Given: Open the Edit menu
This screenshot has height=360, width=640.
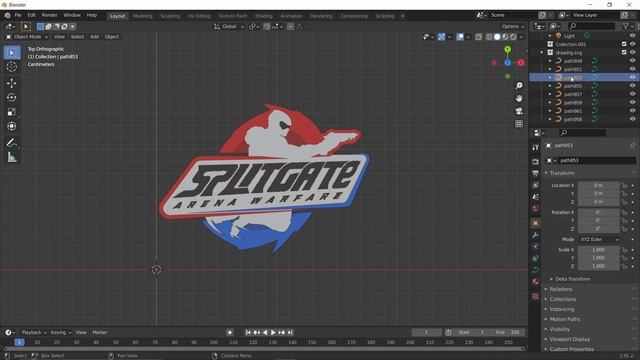Looking at the screenshot, I should tap(31, 15).
